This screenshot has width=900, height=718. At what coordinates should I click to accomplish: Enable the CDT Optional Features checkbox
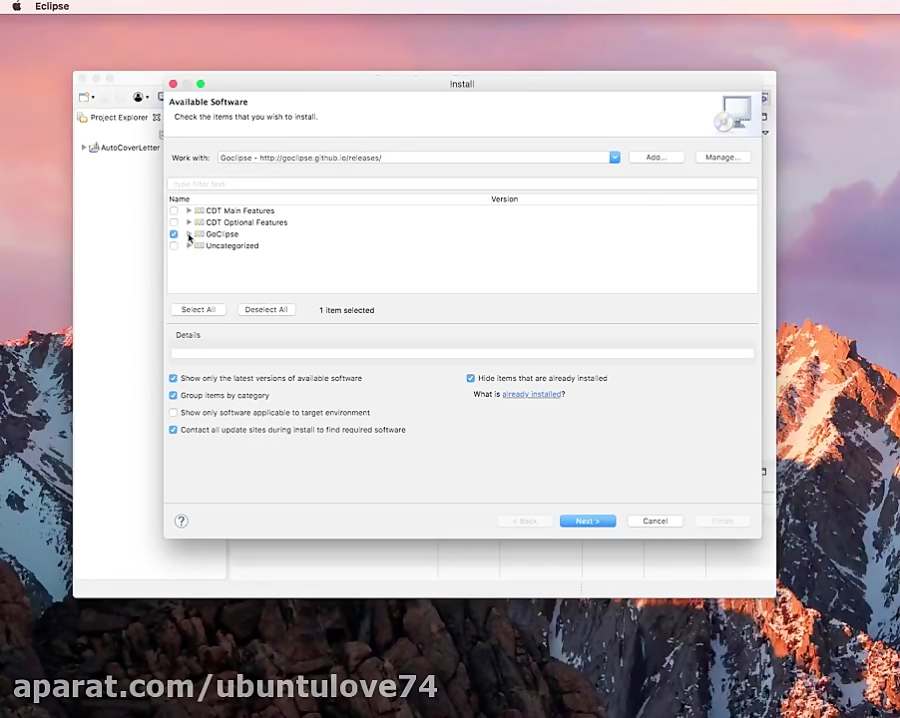pyautogui.click(x=174, y=222)
